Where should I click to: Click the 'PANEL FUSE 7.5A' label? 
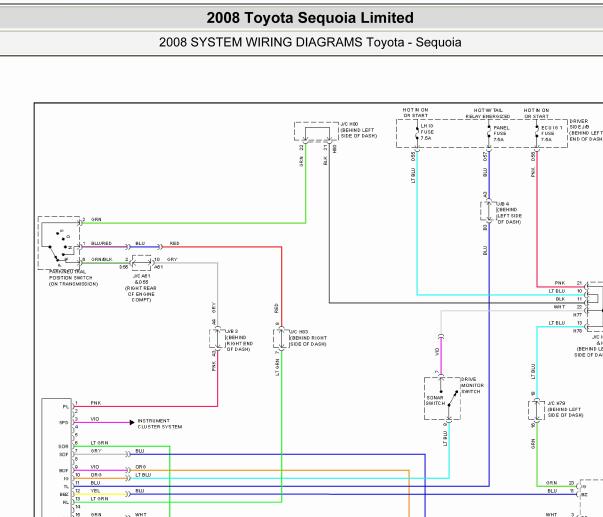pos(501,133)
